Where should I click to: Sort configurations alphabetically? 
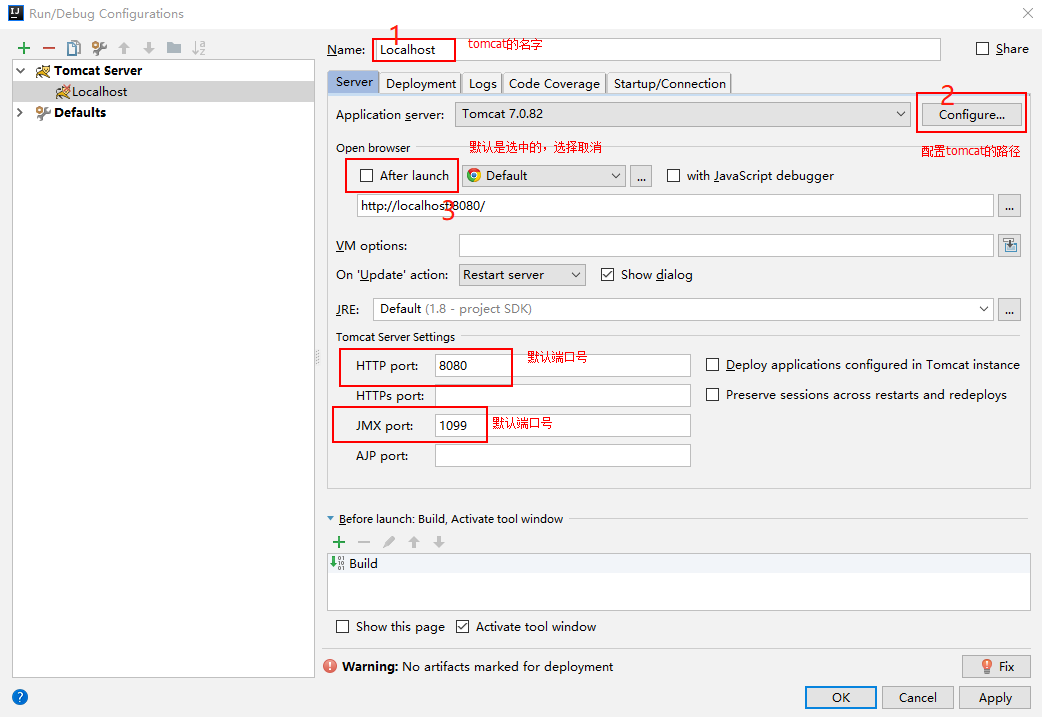[199, 48]
